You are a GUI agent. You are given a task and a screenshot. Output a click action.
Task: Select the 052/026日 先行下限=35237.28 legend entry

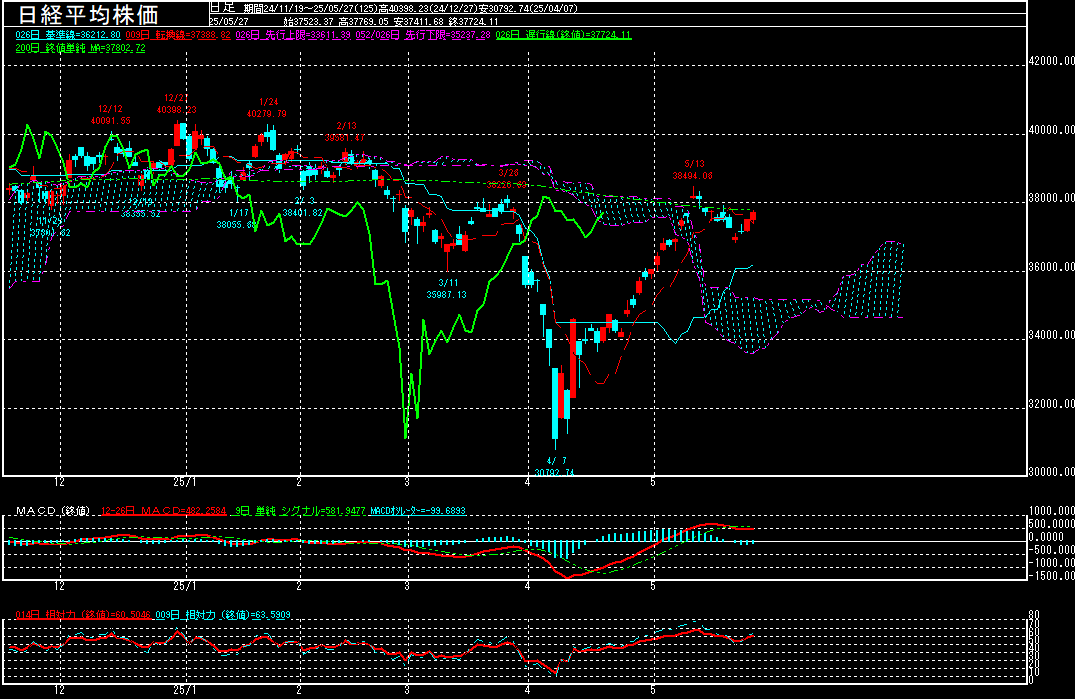tap(423, 35)
